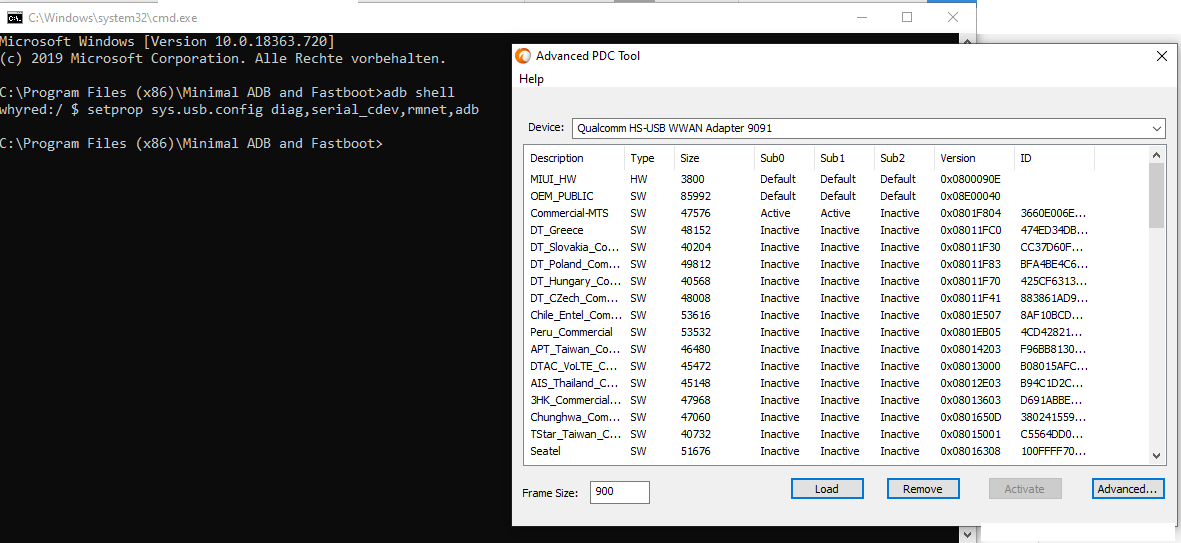
Task: Maximize the cmd.exe window
Action: pyautogui.click(x=907, y=17)
